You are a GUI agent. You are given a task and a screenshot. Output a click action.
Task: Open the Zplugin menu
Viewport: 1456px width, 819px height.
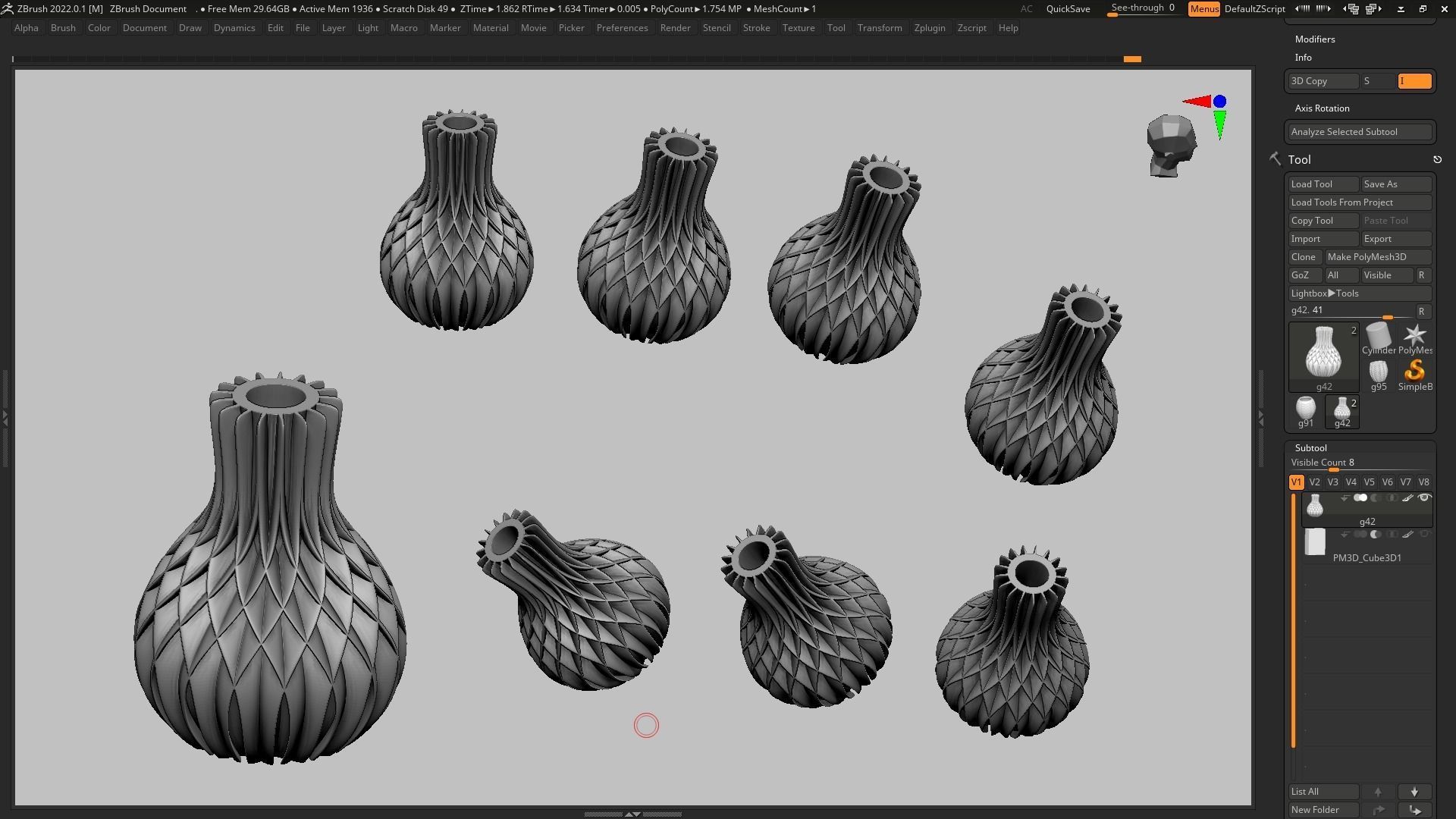click(x=929, y=28)
